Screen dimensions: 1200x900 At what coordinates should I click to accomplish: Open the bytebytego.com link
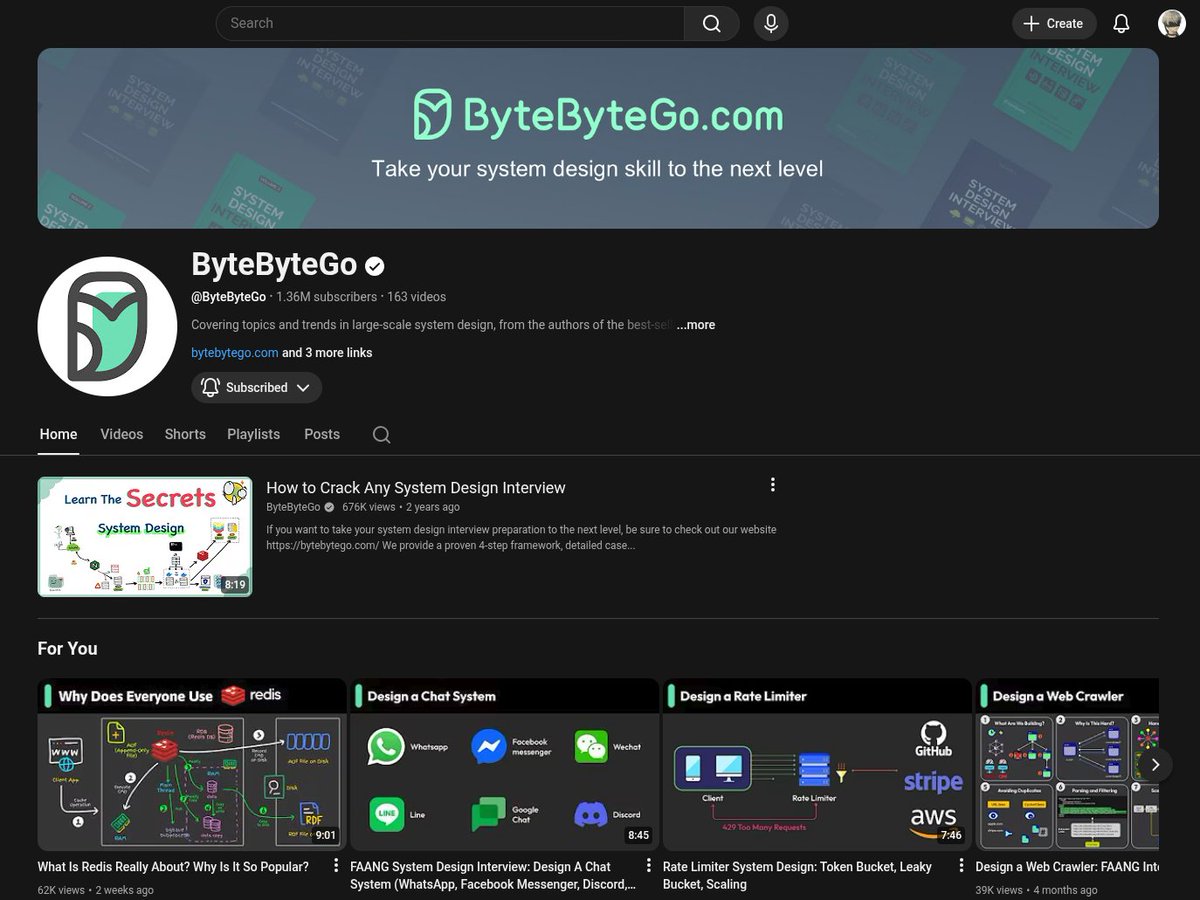pos(235,353)
